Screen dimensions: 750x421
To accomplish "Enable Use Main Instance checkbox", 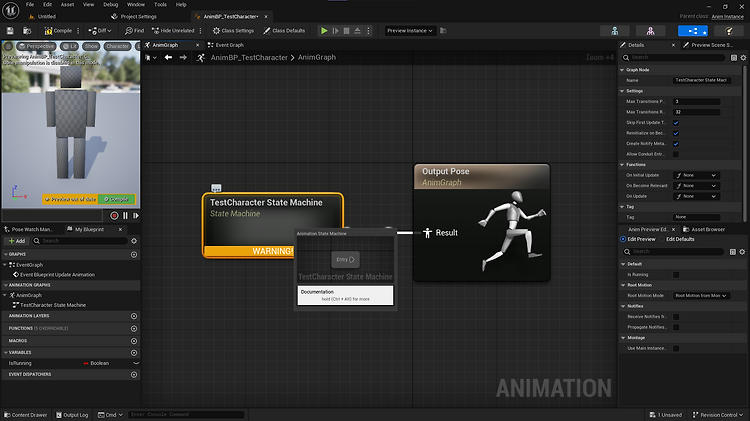I will tap(676, 348).
